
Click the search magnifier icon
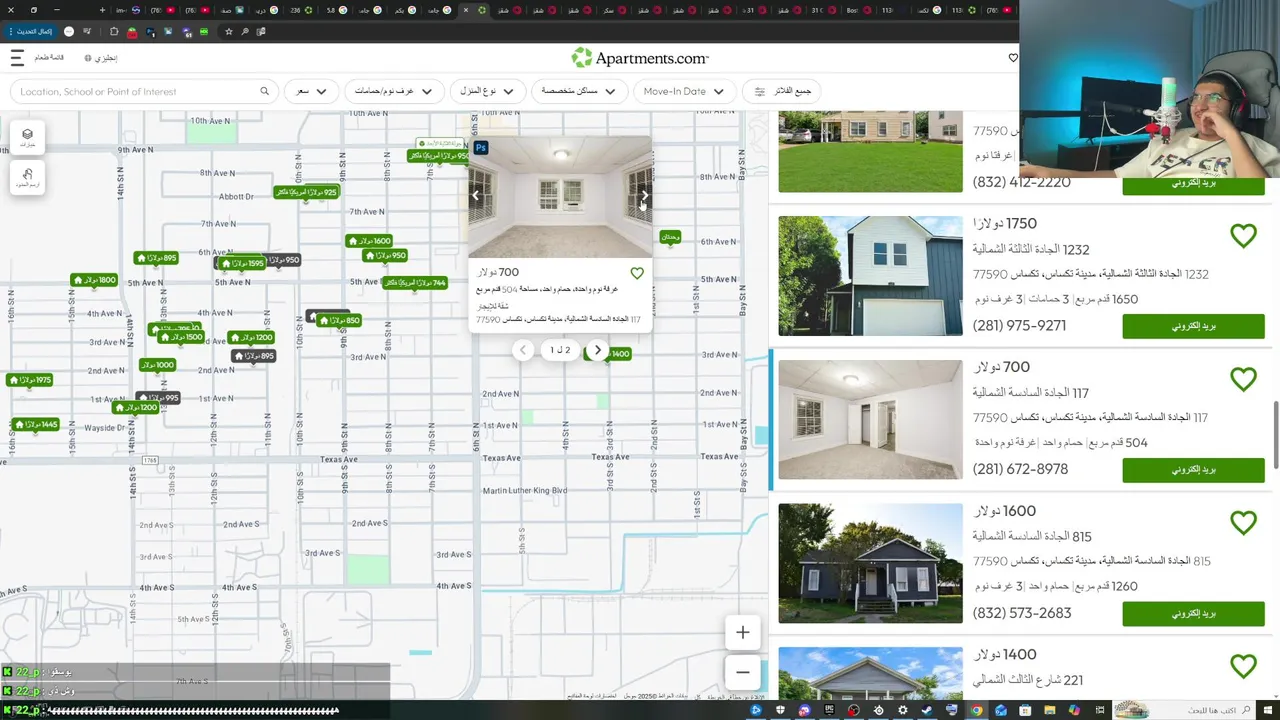(265, 91)
